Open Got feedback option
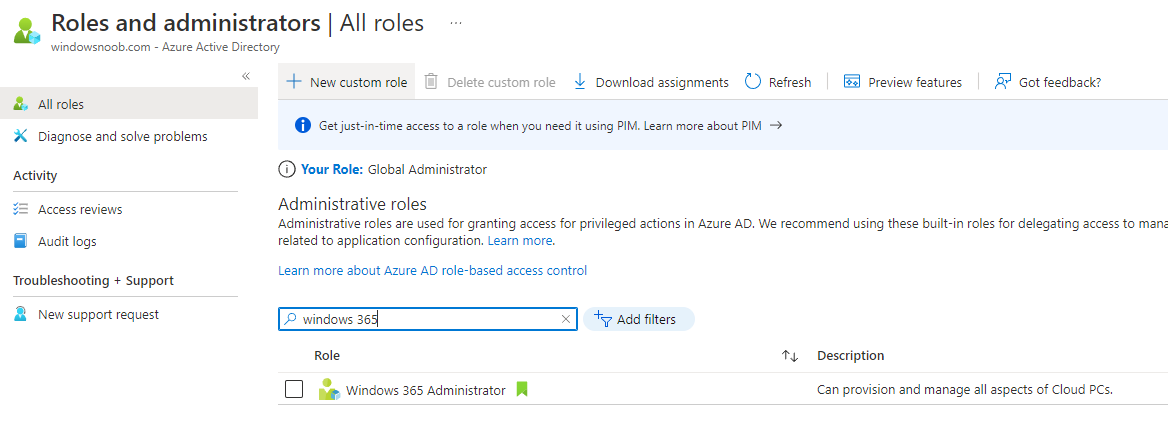Image resolution: width=1168 pixels, height=442 pixels. (1048, 82)
